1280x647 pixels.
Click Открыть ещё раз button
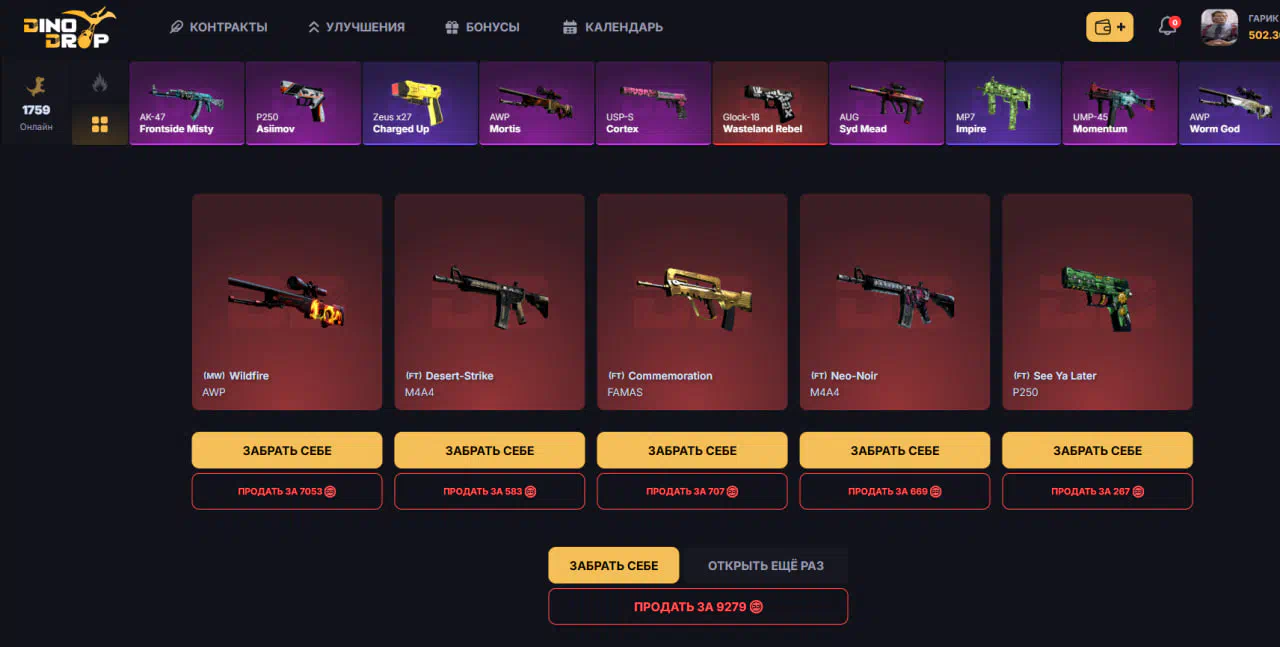765,565
